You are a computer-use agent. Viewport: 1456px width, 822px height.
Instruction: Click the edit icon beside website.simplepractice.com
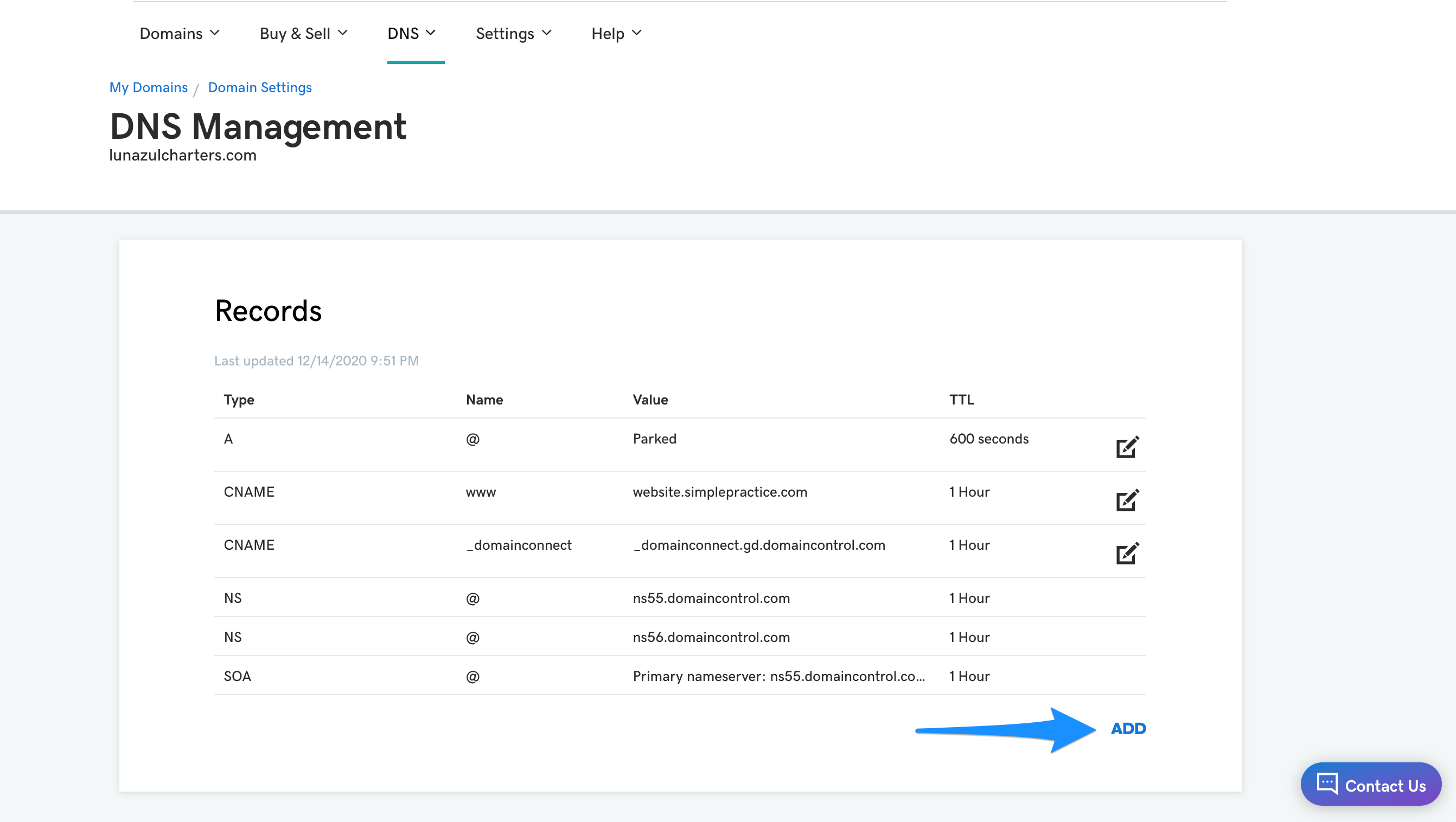click(x=1127, y=499)
